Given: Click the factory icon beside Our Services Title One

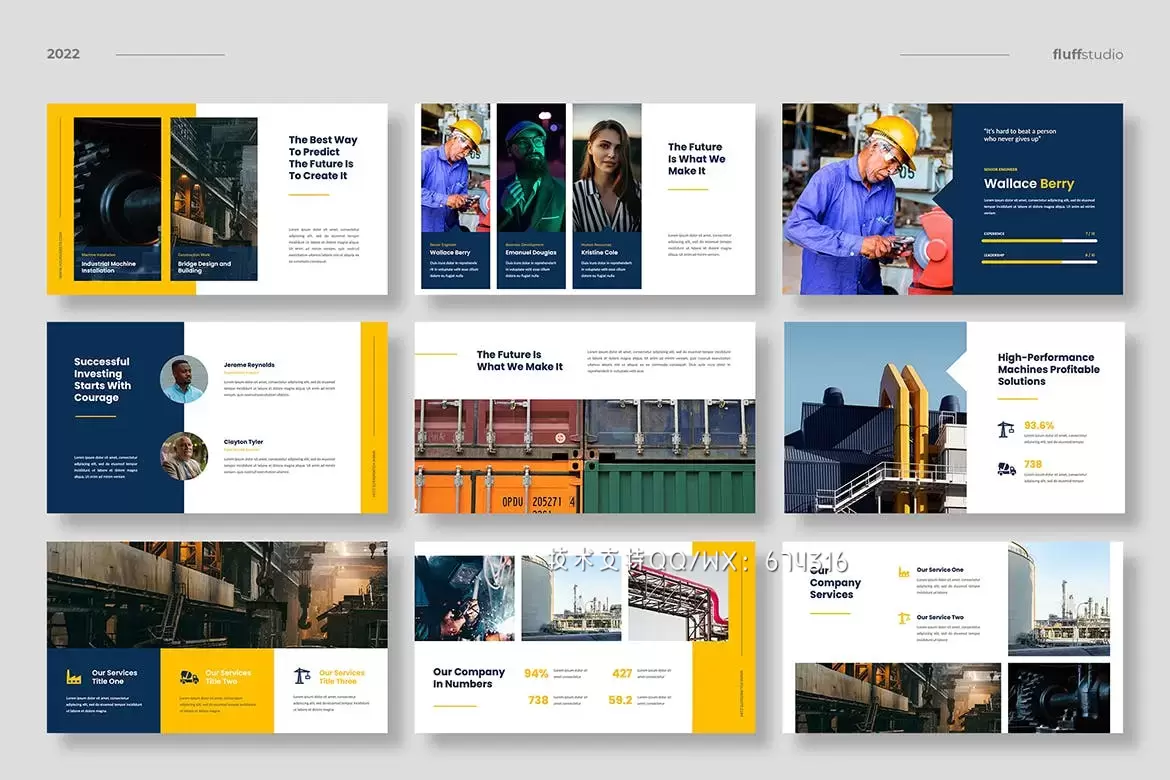Looking at the screenshot, I should 74,677.
